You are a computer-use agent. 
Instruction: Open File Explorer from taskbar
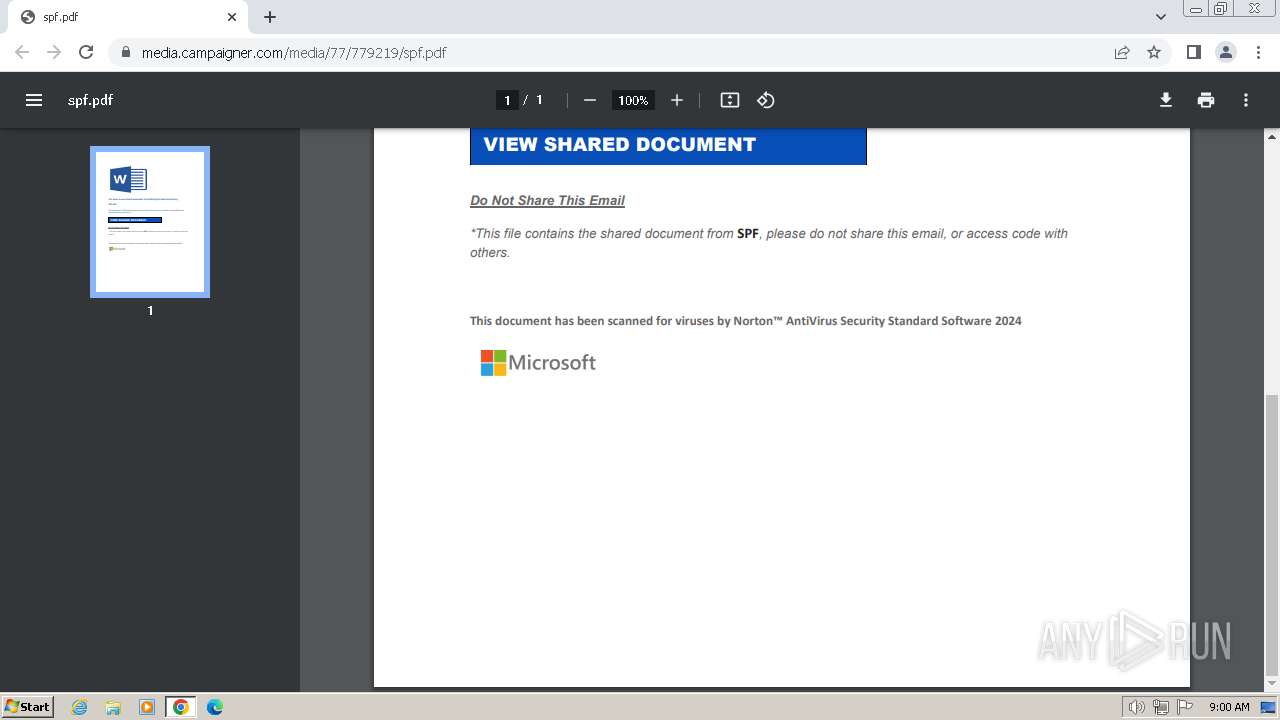[x=113, y=707]
